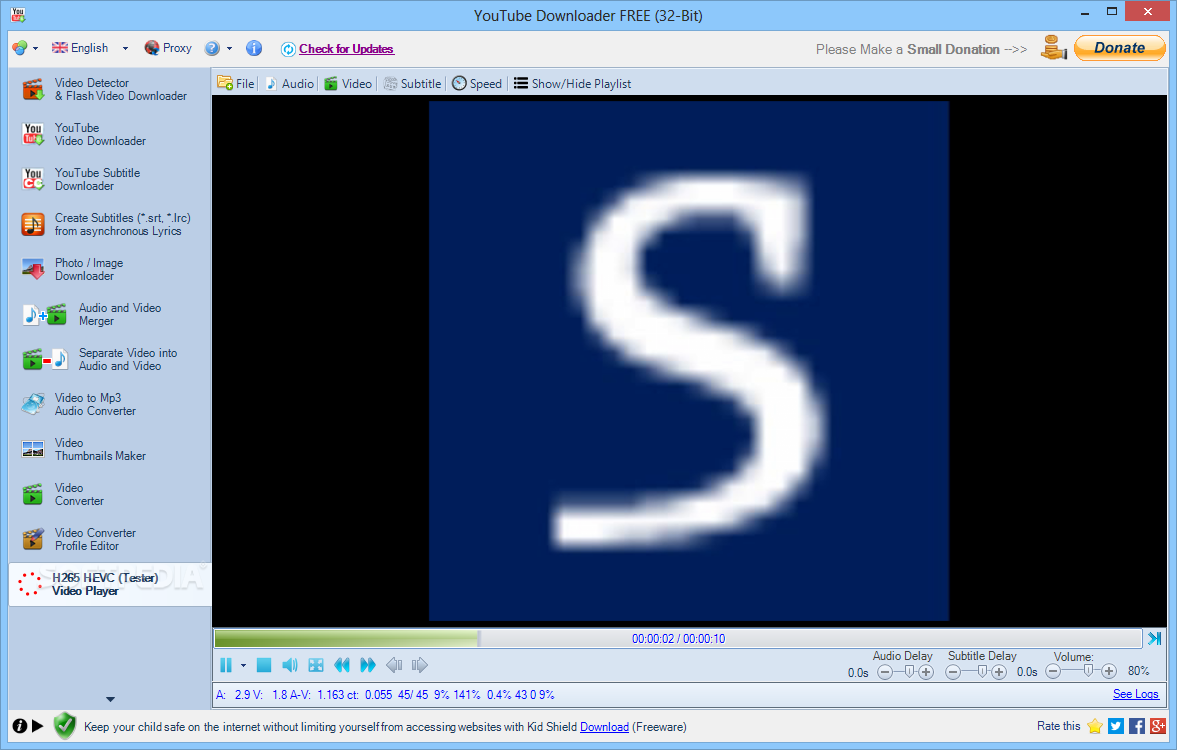This screenshot has width=1177, height=750.
Task: Share on Facebook icon
Action: coord(1137,726)
